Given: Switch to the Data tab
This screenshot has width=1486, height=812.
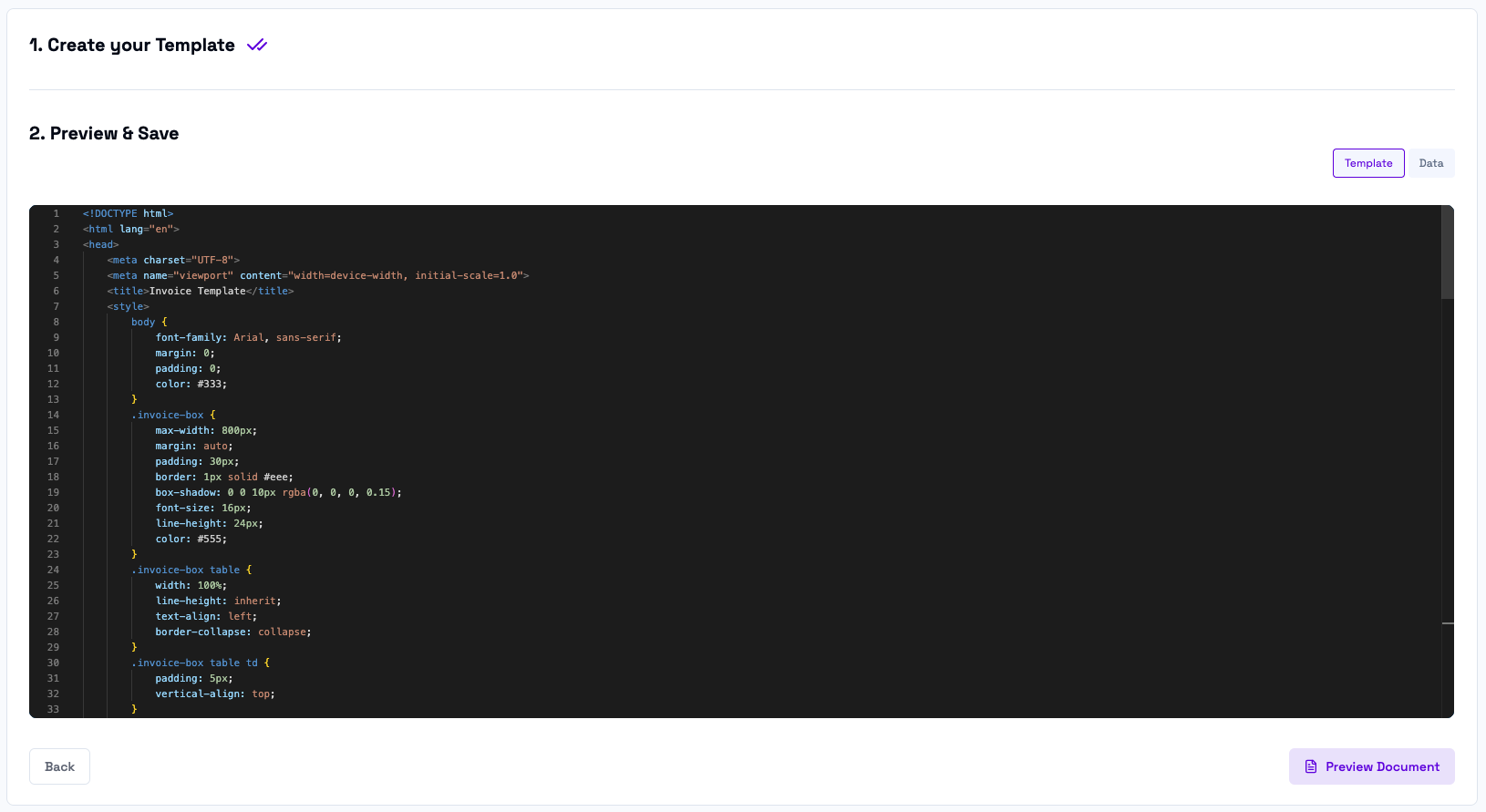Looking at the screenshot, I should tap(1431, 163).
